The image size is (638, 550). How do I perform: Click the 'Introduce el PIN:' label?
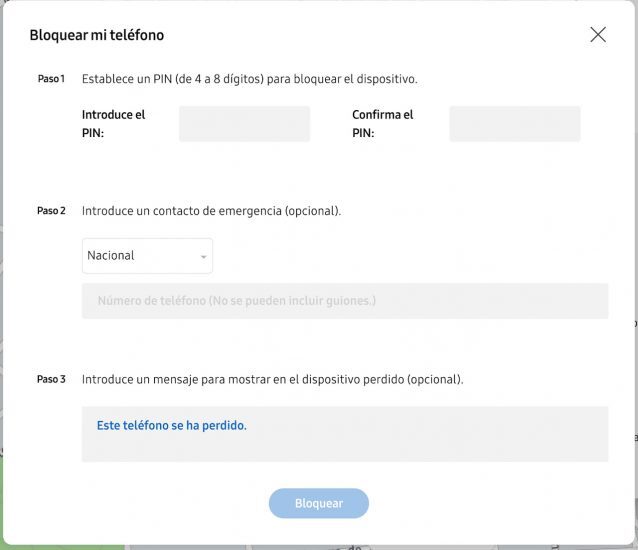113,124
